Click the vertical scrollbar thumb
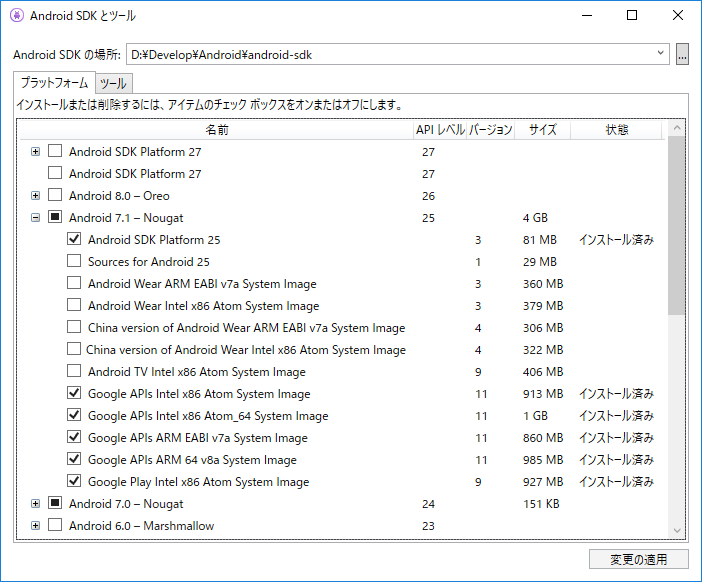The image size is (702, 582). pos(676,226)
